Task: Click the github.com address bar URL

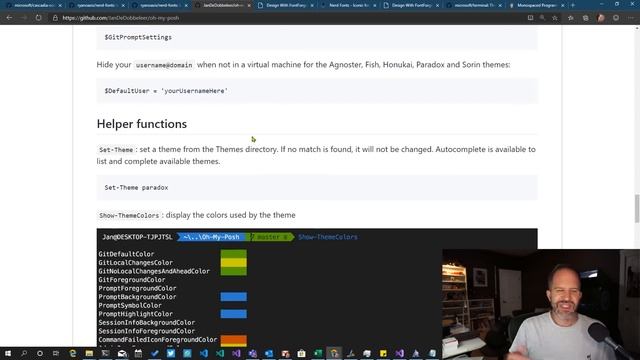Action: 121,18
